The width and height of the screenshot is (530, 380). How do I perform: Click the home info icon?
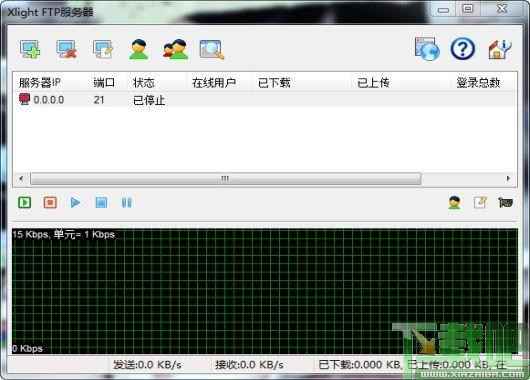(x=500, y=49)
